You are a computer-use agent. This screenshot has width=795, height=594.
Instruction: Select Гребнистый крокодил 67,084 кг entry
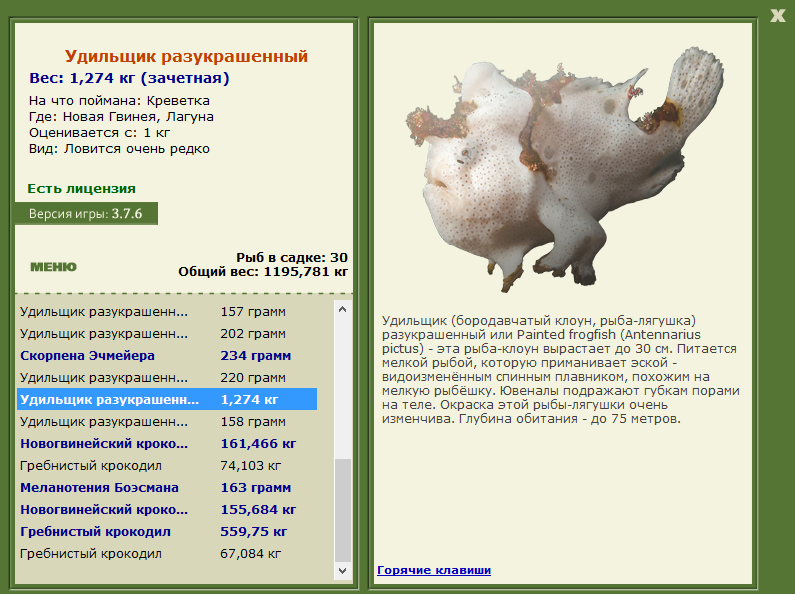[x=167, y=553]
